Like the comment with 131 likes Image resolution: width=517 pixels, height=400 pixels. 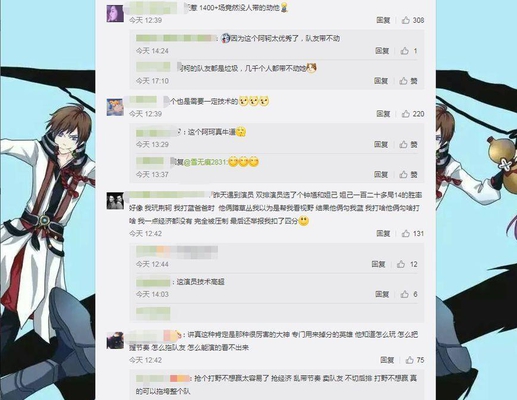click(406, 234)
